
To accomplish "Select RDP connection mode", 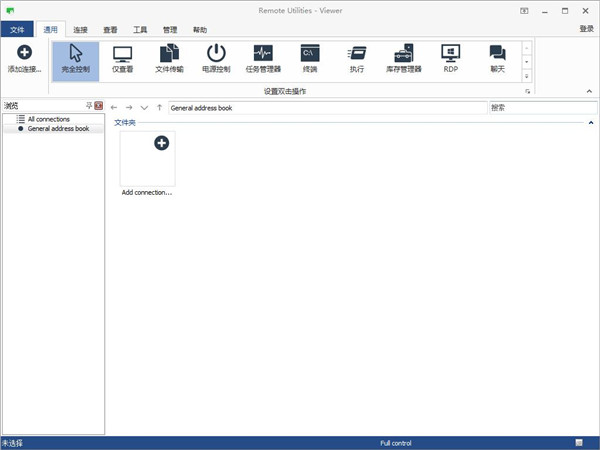I will [450, 58].
